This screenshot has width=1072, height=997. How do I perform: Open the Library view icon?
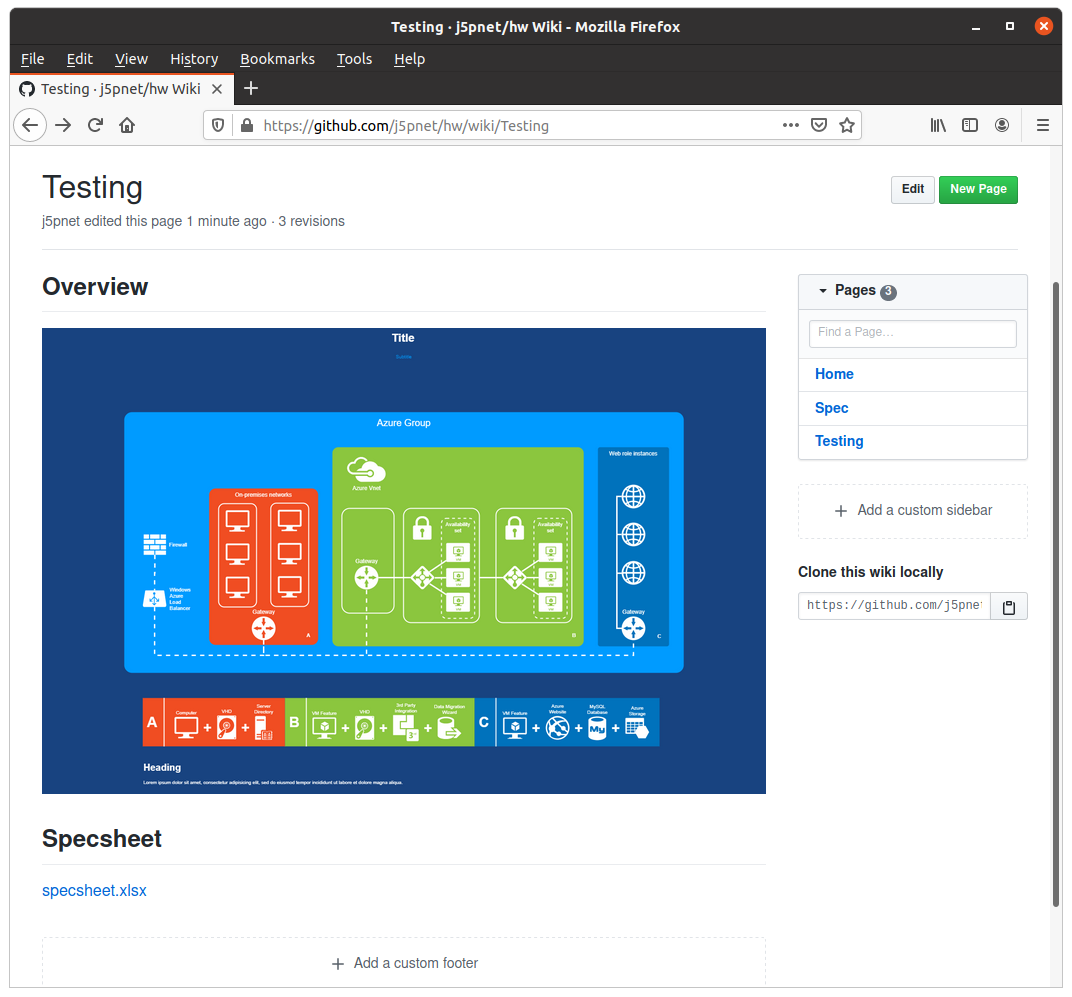click(937, 125)
